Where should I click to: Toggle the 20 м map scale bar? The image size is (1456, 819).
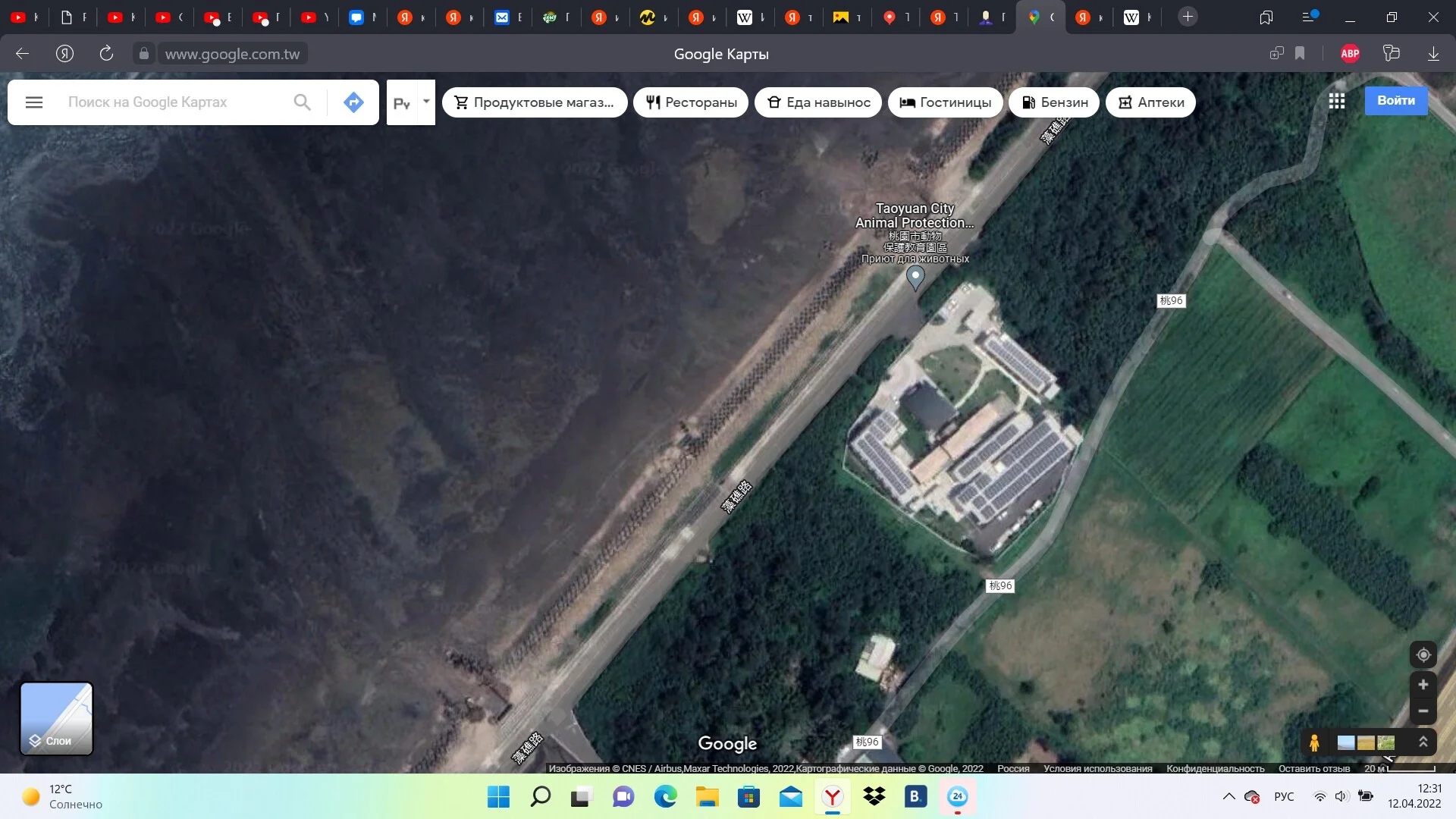[x=1400, y=768]
